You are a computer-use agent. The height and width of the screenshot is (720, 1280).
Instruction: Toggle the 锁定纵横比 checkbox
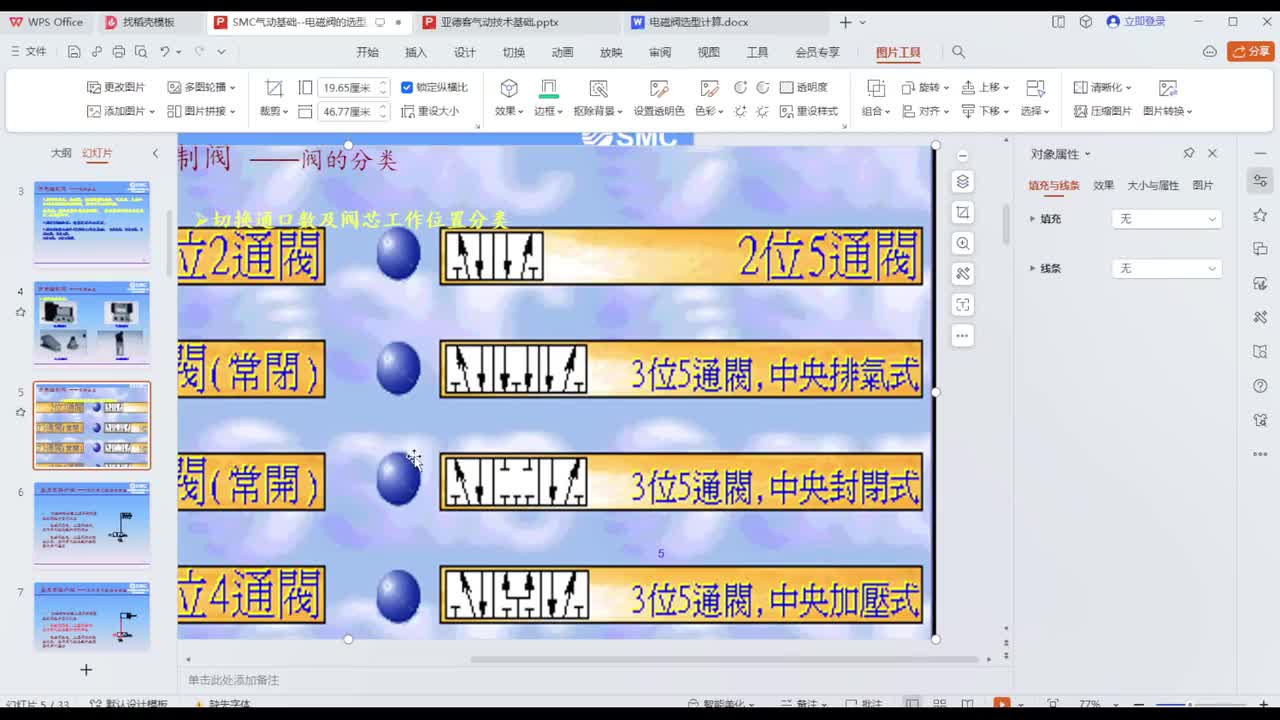click(407, 88)
